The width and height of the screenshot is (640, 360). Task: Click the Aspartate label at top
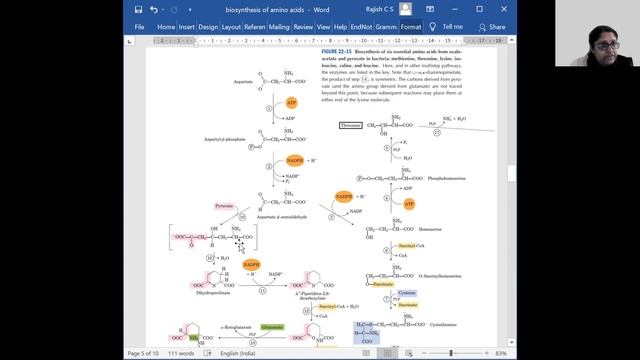coord(243,82)
